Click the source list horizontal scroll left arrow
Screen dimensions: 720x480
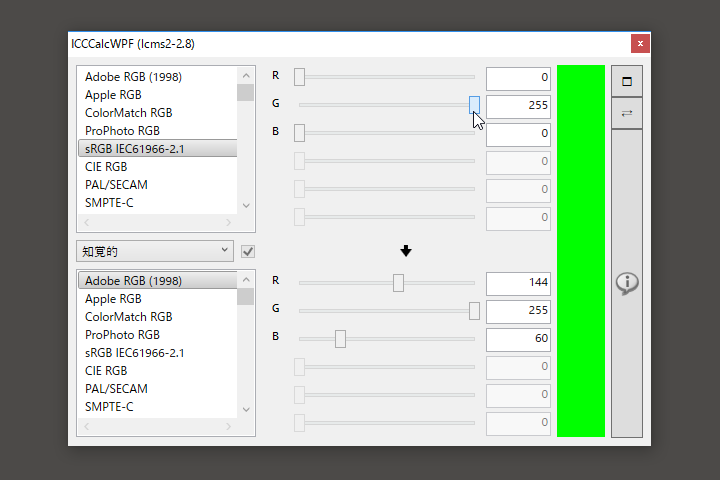click(87, 223)
